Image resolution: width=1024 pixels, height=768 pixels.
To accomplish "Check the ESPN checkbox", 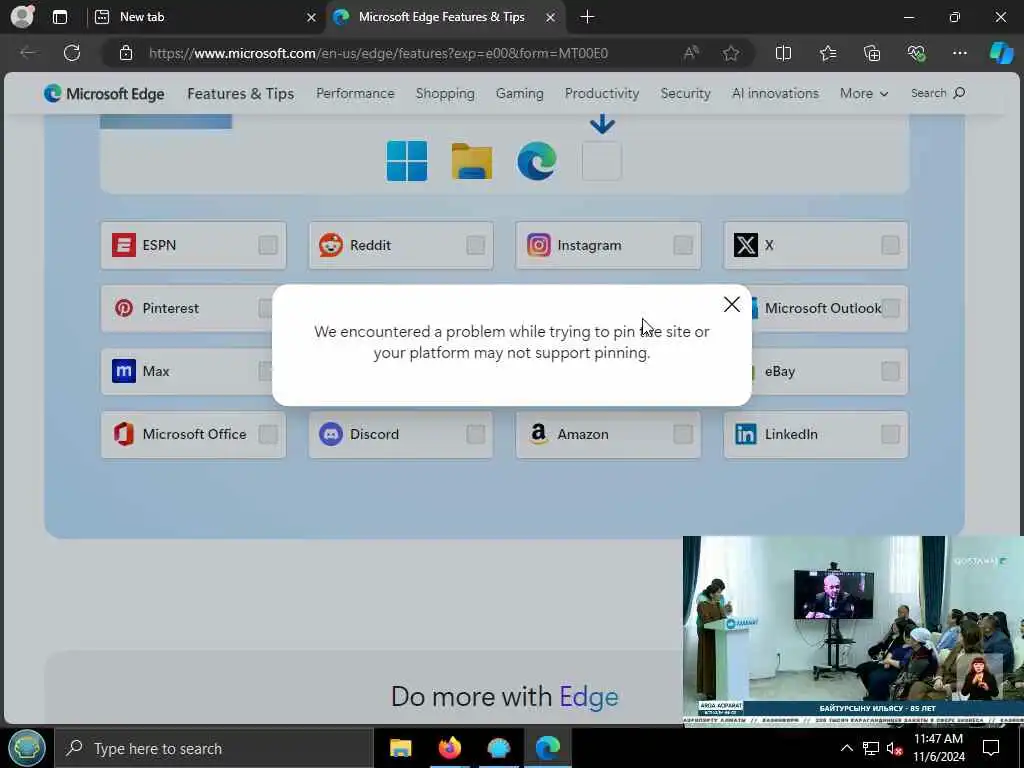I will (268, 246).
